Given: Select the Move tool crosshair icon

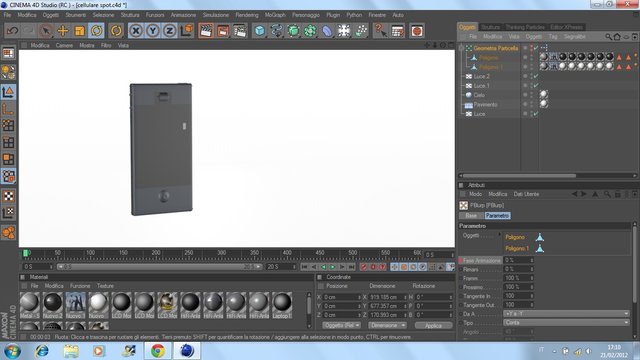Looking at the screenshot, I should [63, 31].
